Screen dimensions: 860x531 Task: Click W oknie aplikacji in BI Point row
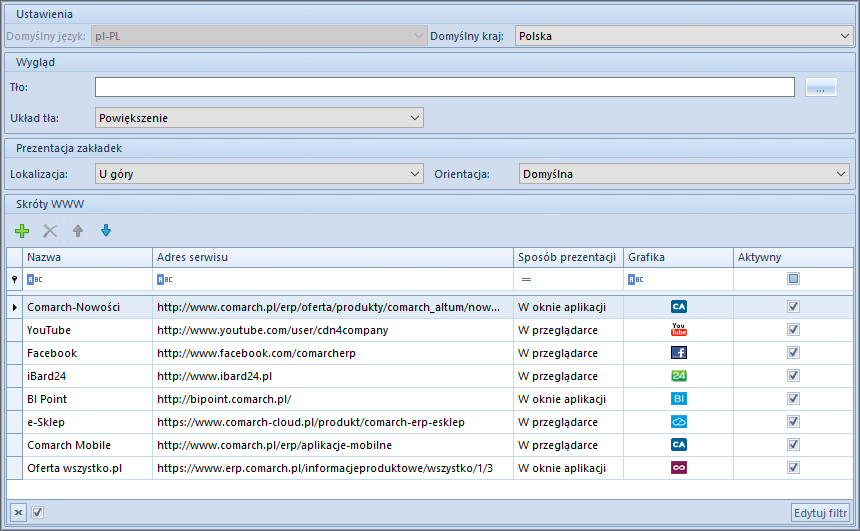point(568,399)
